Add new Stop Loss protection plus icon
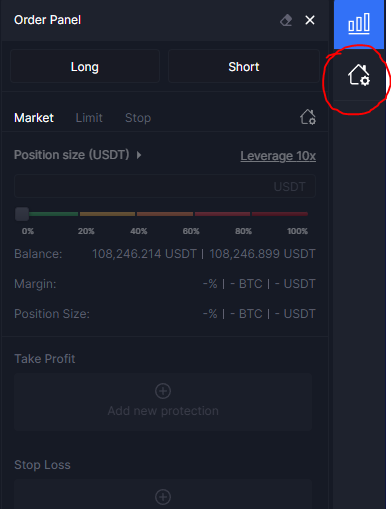Viewport: 391px width, 509px height. [163, 497]
